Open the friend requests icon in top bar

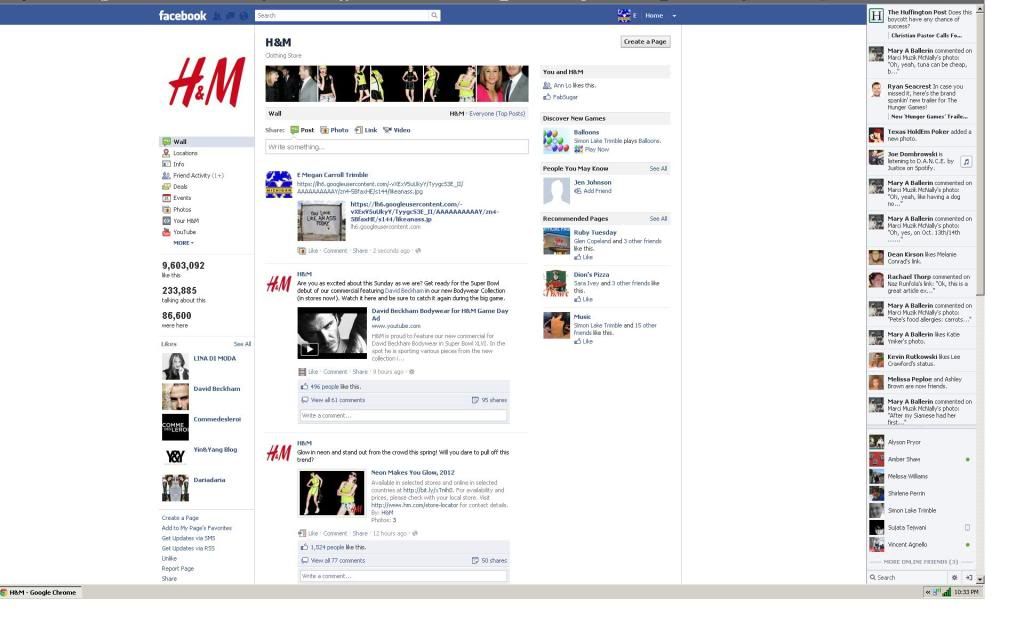(217, 16)
